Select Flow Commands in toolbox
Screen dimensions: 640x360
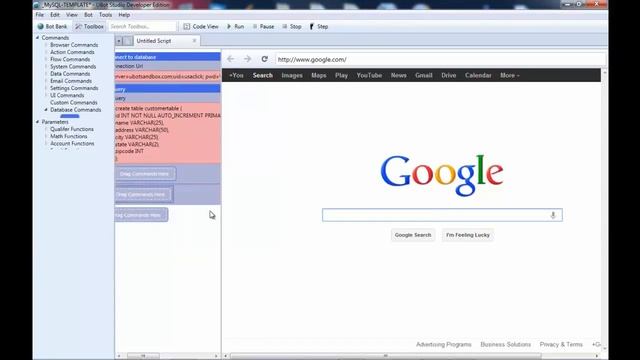70,59
